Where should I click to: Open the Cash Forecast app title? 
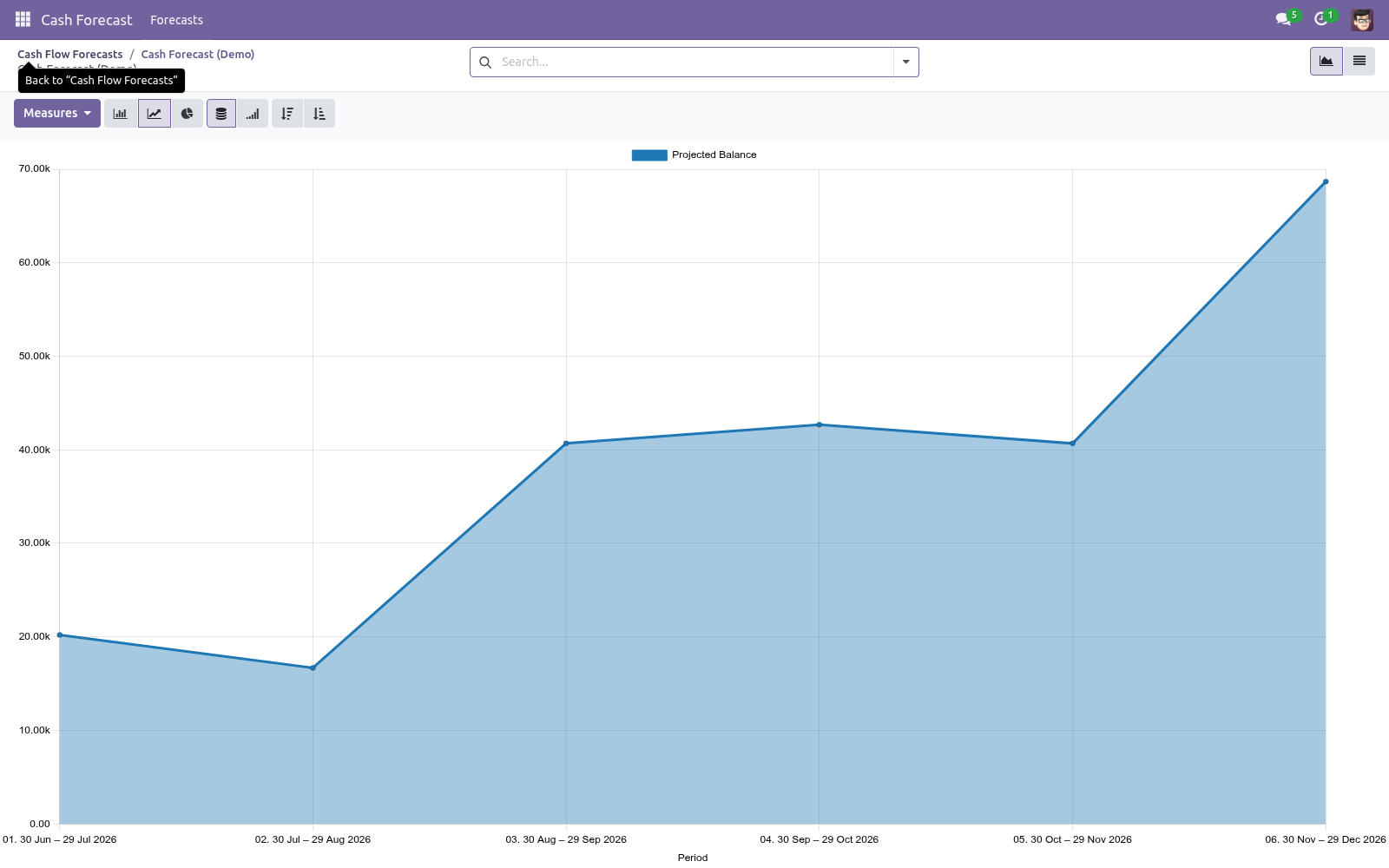click(87, 20)
